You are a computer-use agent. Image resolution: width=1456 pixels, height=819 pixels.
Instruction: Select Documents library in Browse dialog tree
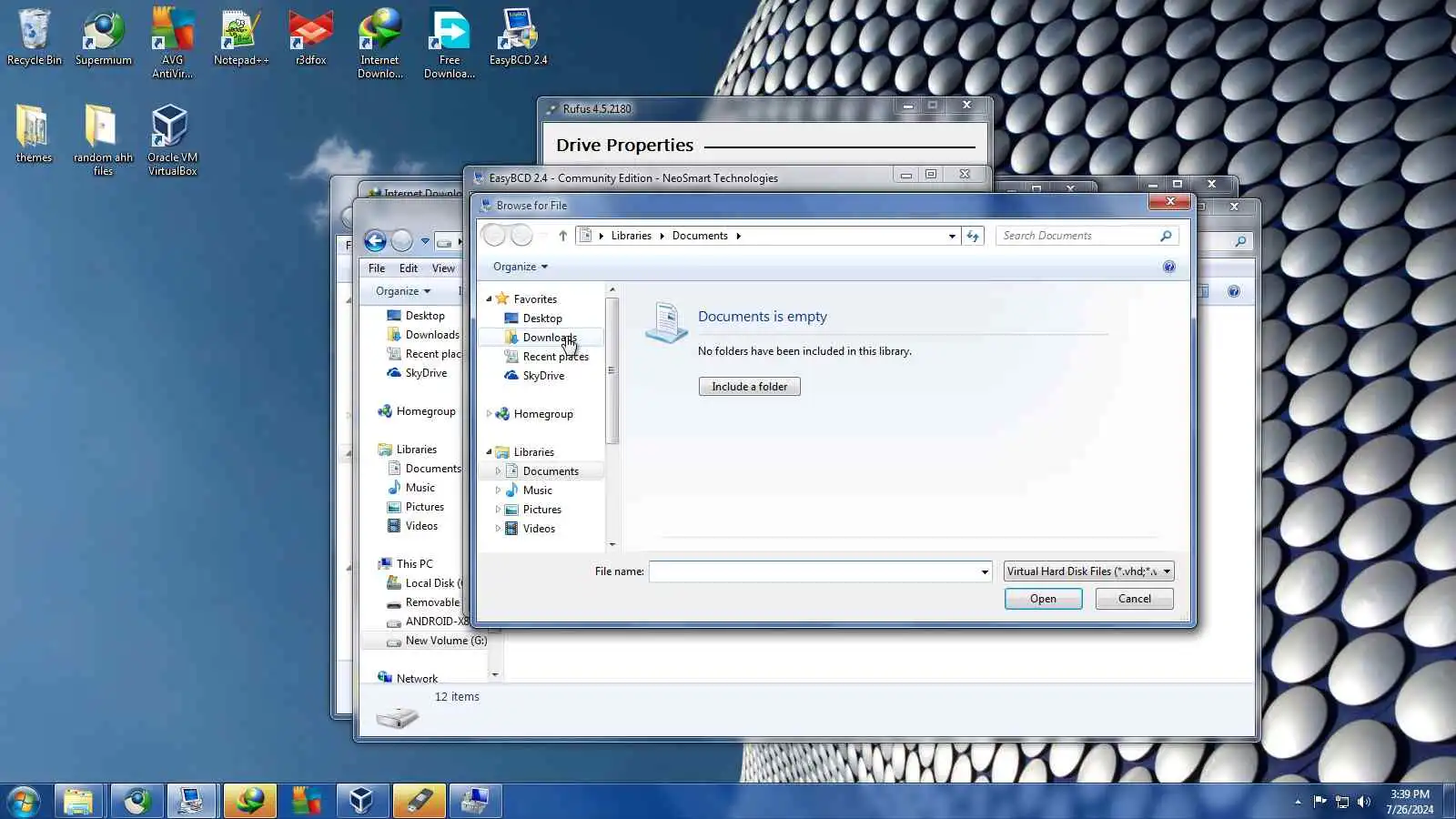(551, 471)
